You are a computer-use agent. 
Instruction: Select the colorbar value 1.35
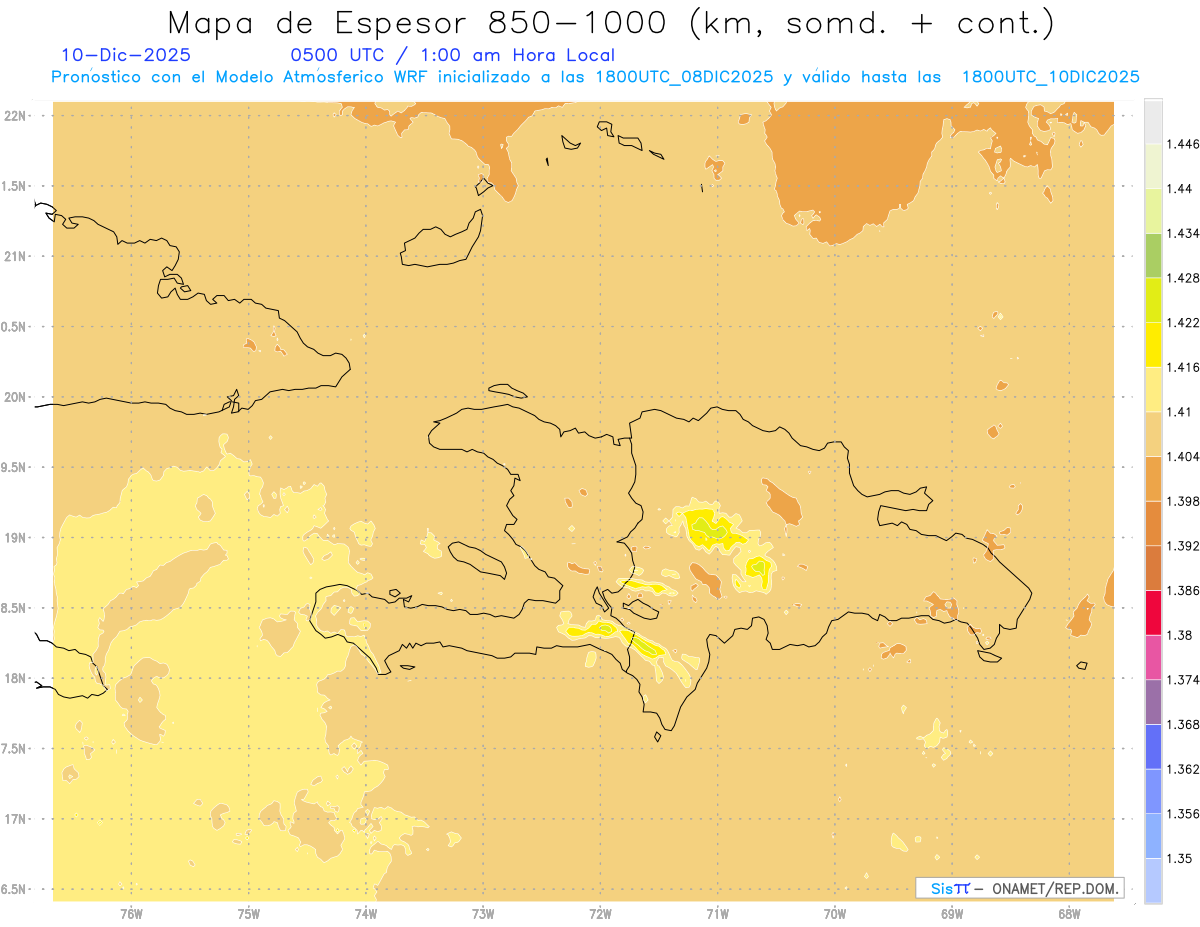1178,858
